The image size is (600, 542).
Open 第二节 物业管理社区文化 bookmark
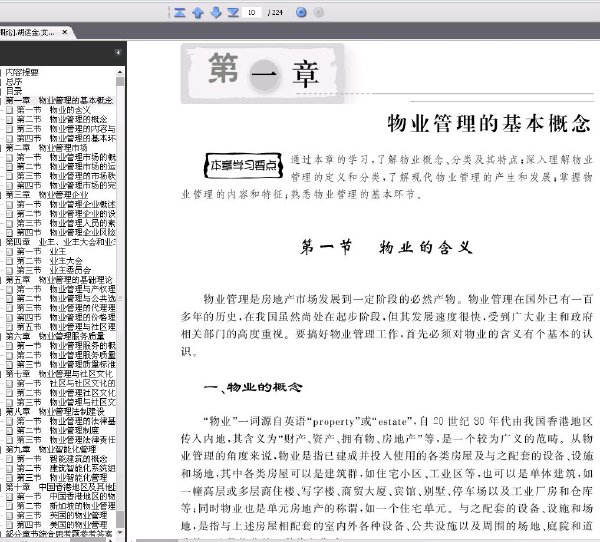[x=66, y=393]
